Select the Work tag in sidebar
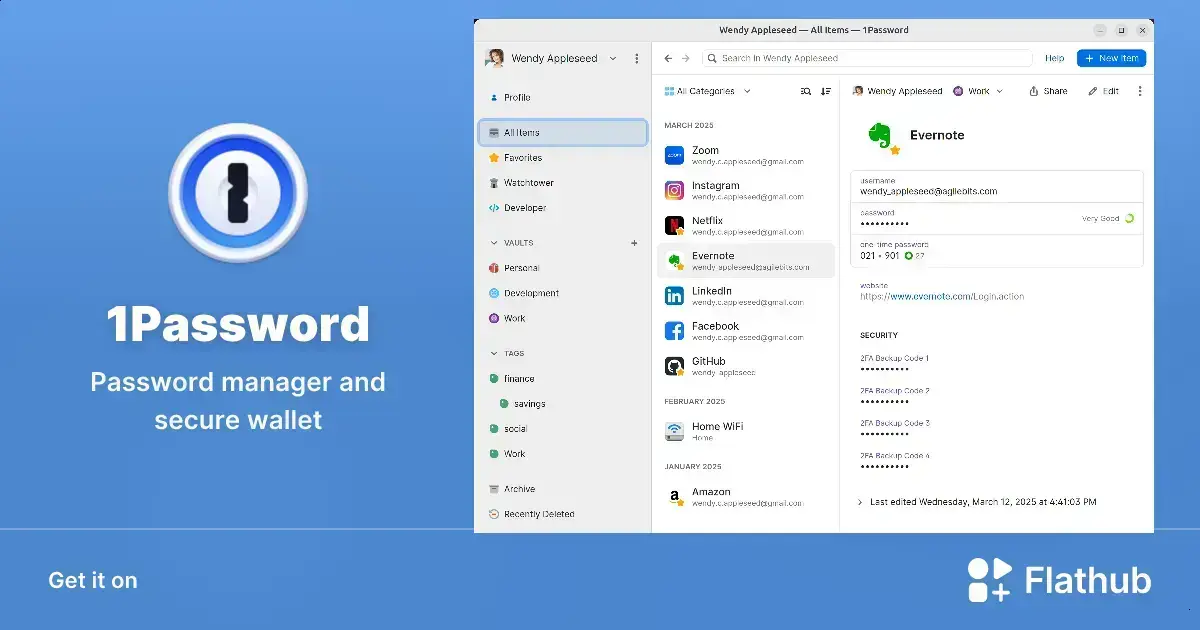This screenshot has height=630, width=1200. click(x=563, y=454)
